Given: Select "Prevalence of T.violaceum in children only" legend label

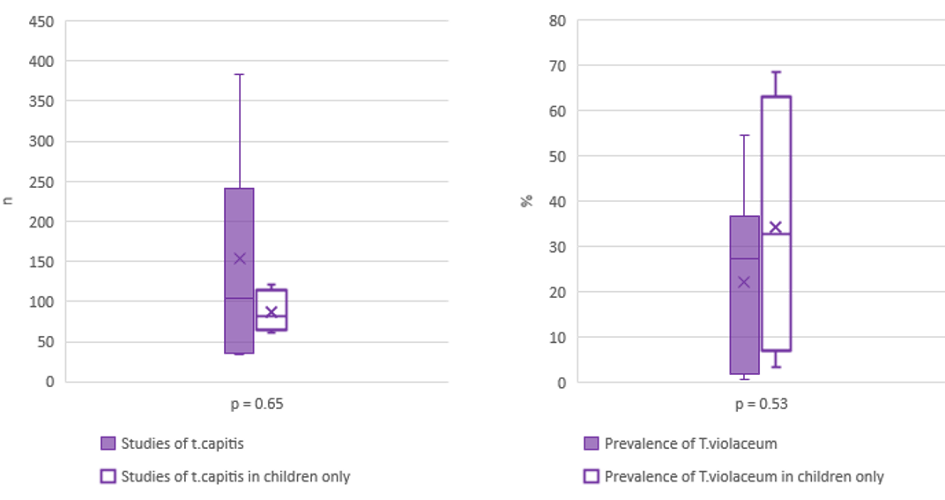Looking at the screenshot, I should click(745, 476).
